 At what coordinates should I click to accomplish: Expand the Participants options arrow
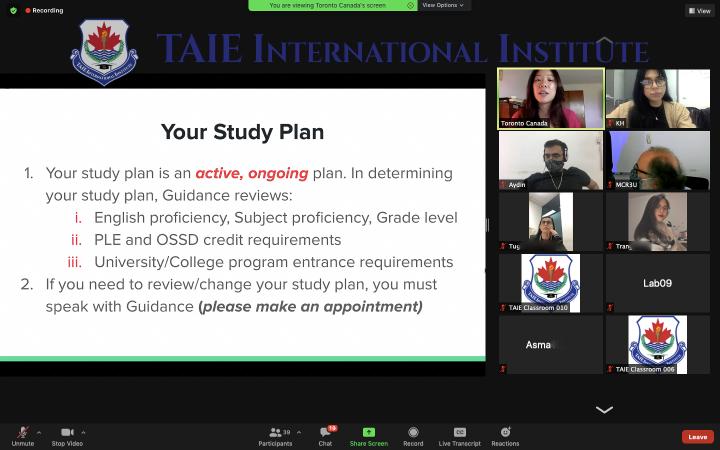click(299, 432)
